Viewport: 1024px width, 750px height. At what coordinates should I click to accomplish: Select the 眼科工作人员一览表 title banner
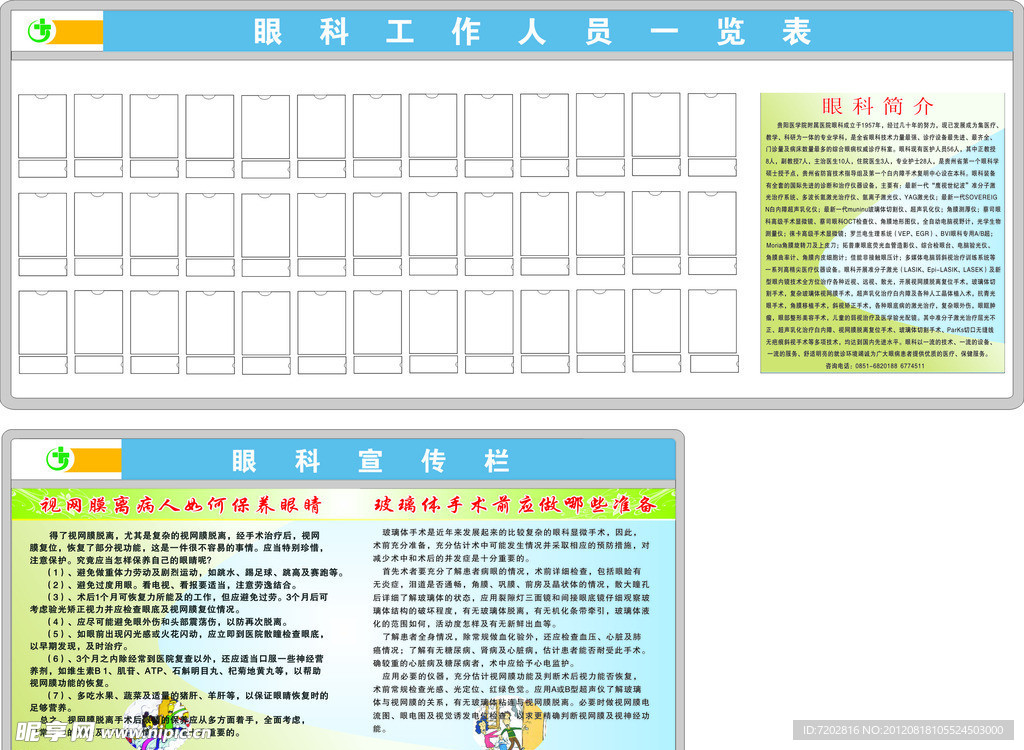(558, 31)
